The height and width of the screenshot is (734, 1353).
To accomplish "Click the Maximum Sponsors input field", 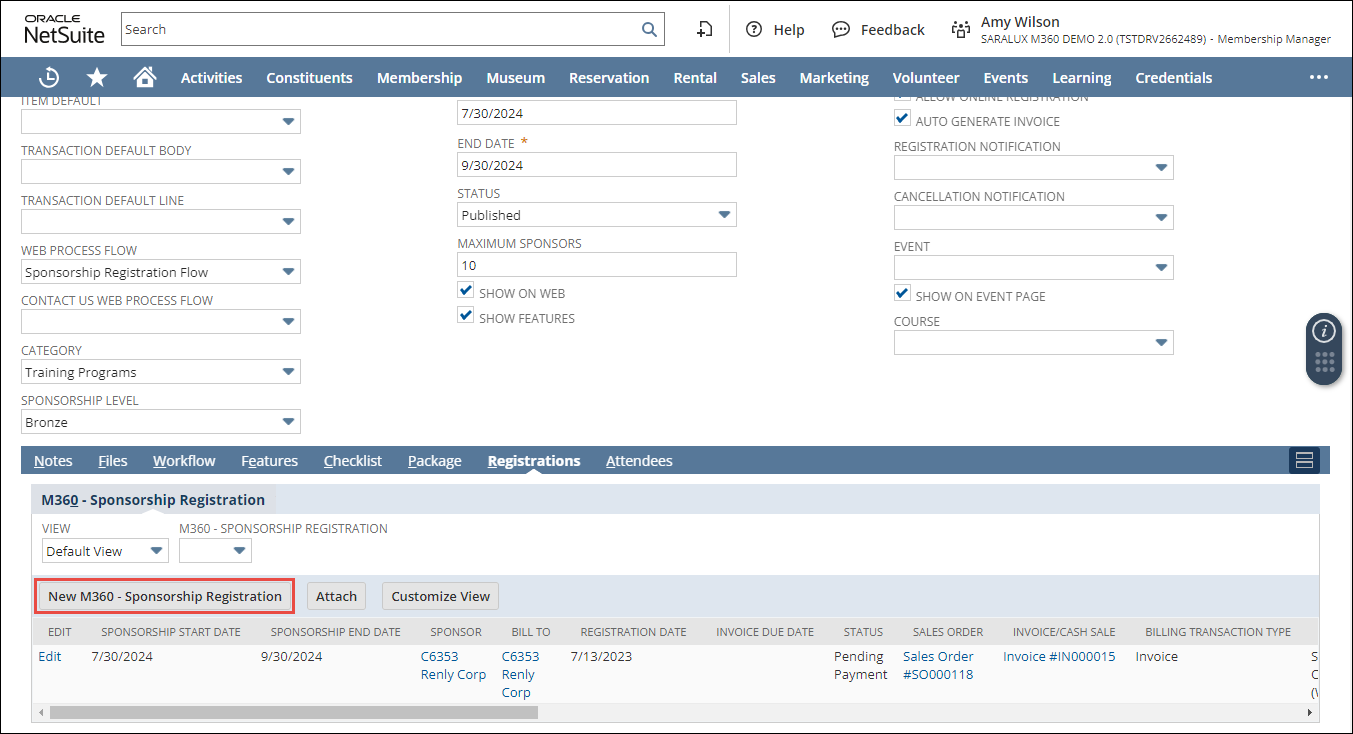I will click(x=596, y=265).
